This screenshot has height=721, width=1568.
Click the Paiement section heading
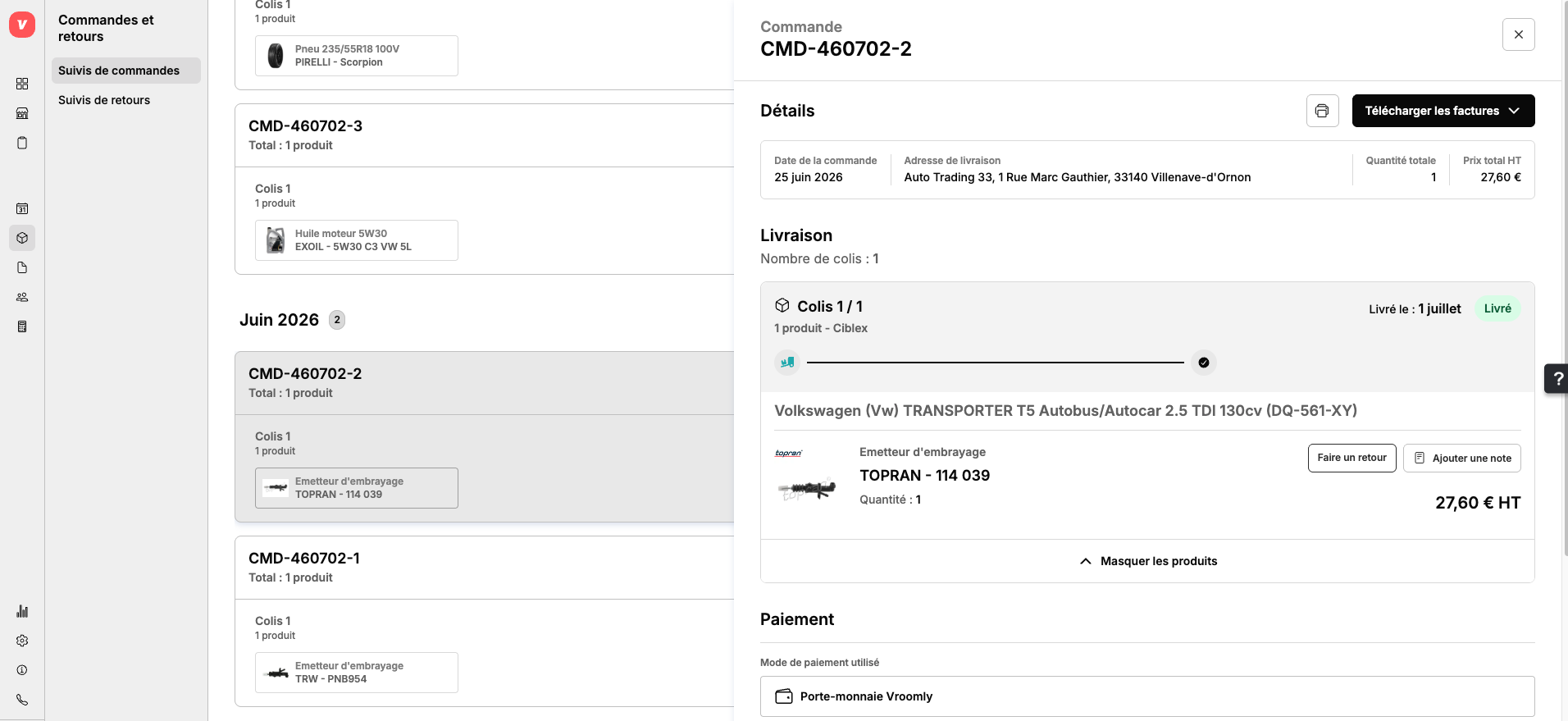[x=797, y=619]
